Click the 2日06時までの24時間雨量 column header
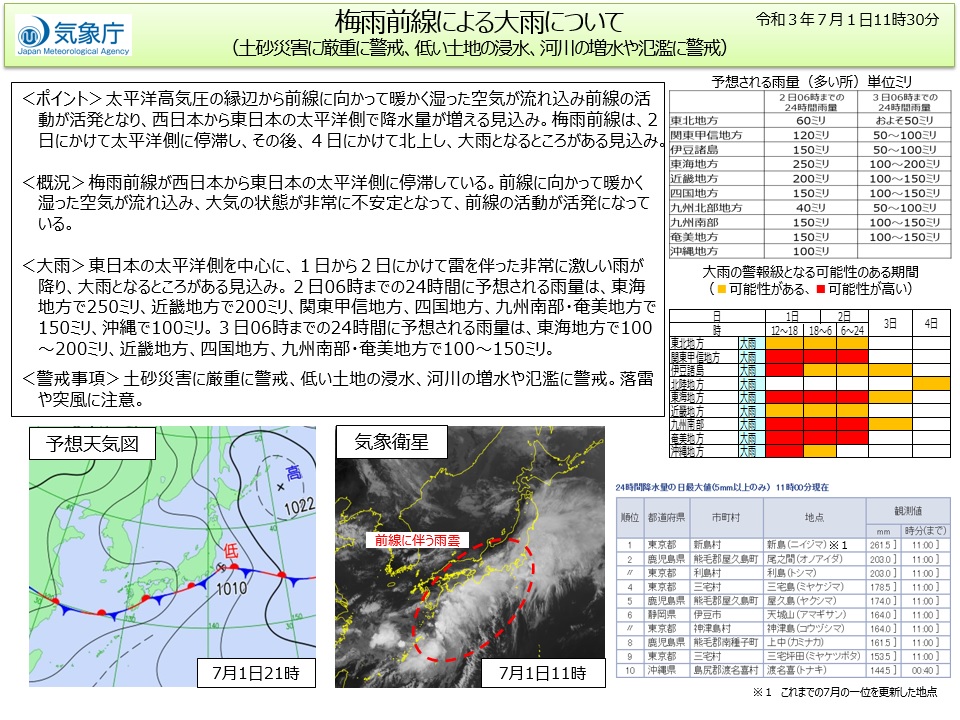The height and width of the screenshot is (720, 960). click(811, 102)
